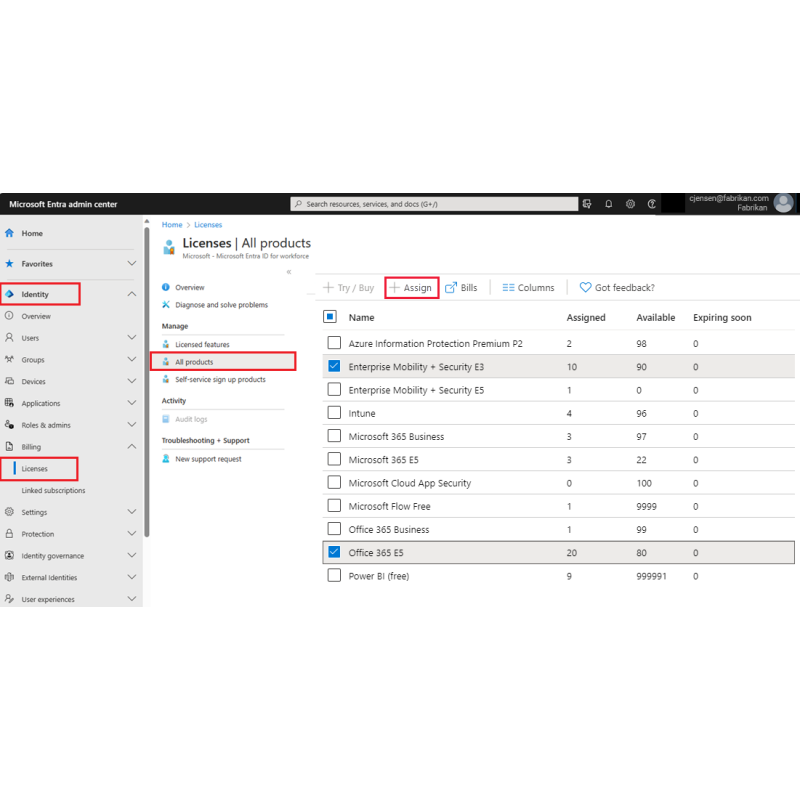This screenshot has width=800, height=800.
Task: Tick the Microsoft 365 E5 checkbox
Action: click(x=334, y=459)
